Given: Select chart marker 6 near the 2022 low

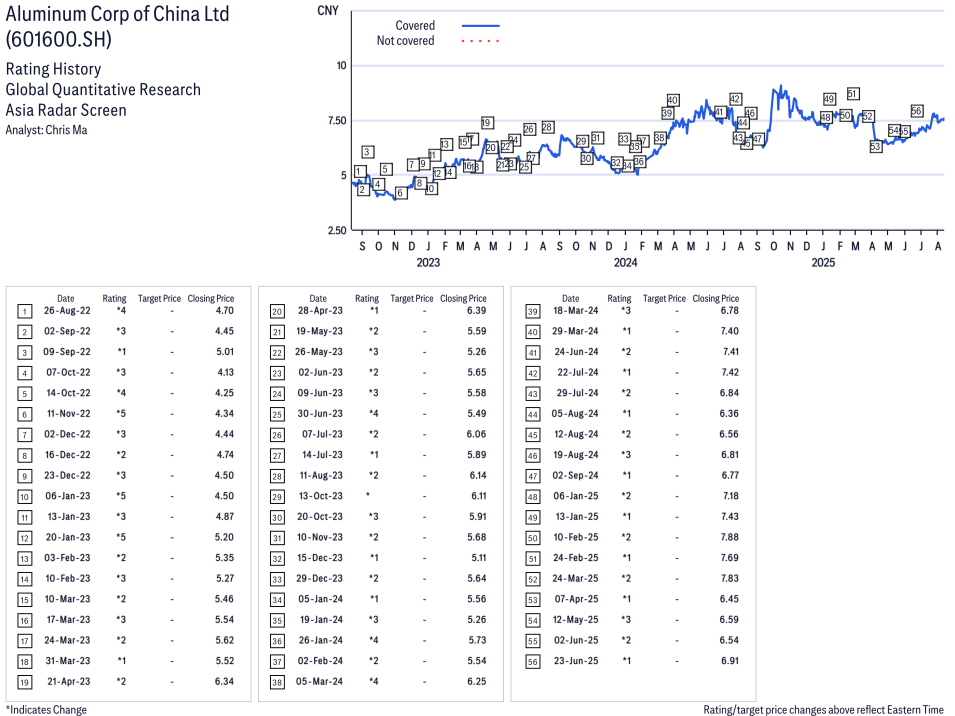Looking at the screenshot, I should (400, 193).
